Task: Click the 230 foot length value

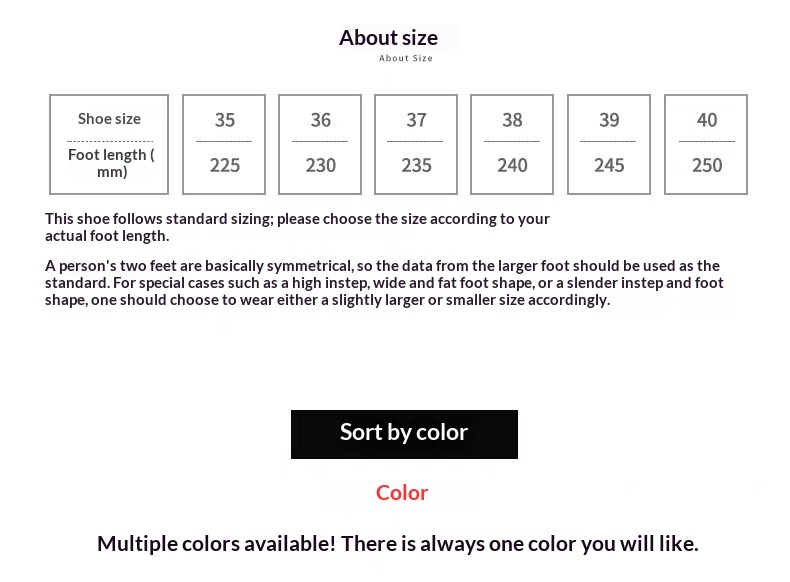Action: 320,165
